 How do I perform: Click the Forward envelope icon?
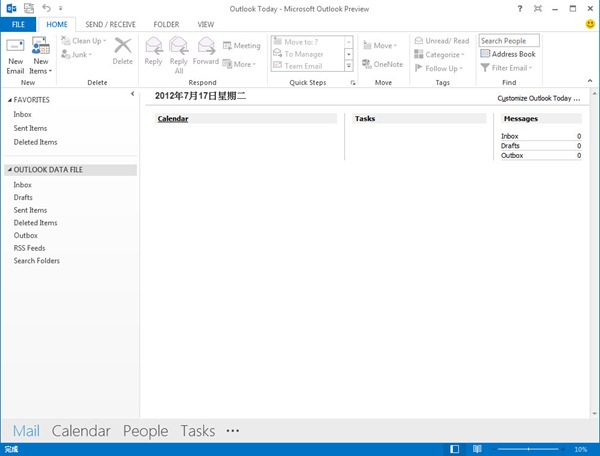[x=206, y=46]
